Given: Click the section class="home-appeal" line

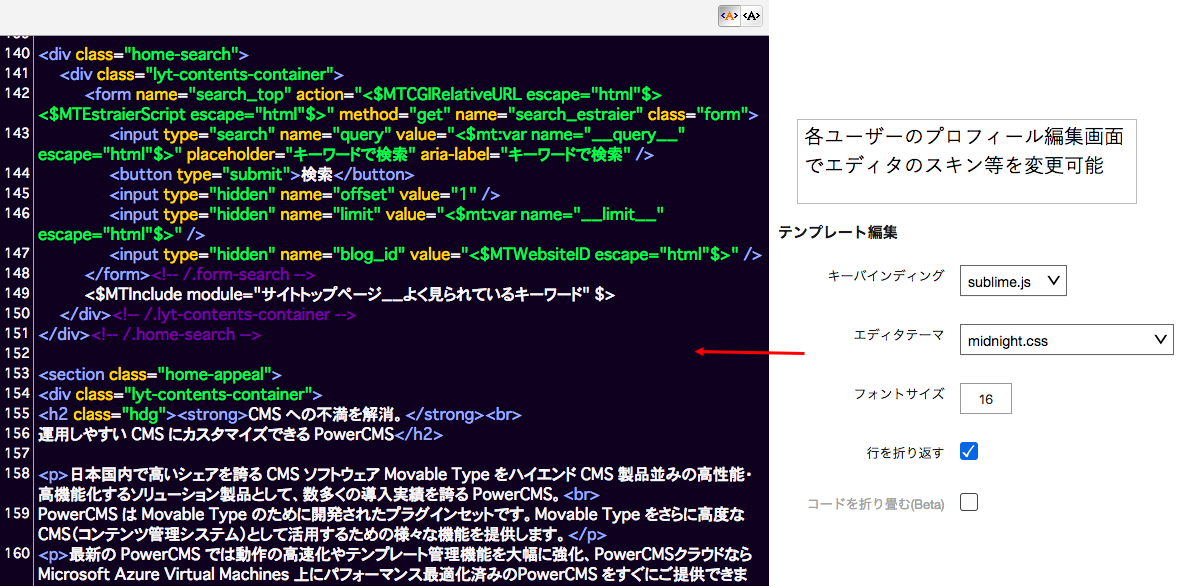Looking at the screenshot, I should tap(160, 374).
